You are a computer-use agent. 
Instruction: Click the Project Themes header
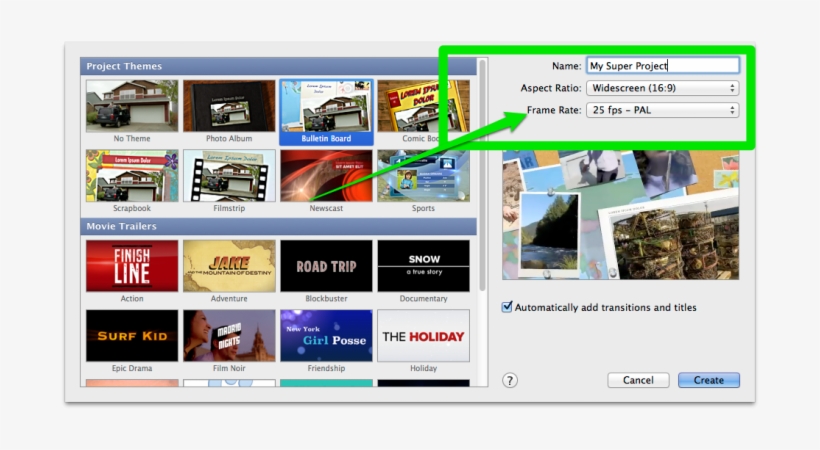pos(278,66)
